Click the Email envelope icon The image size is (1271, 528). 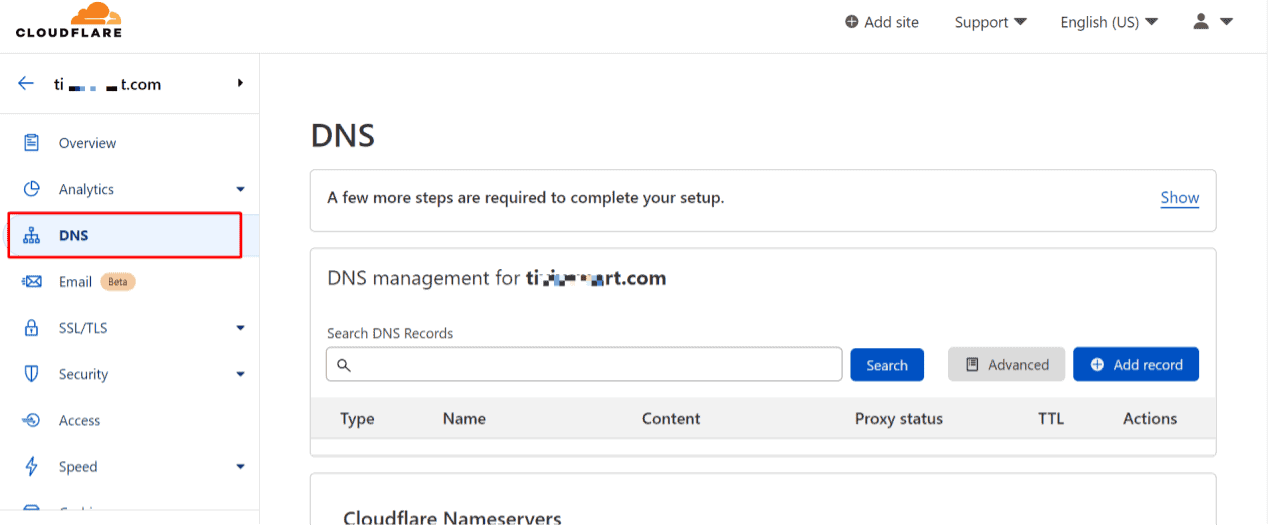32,282
